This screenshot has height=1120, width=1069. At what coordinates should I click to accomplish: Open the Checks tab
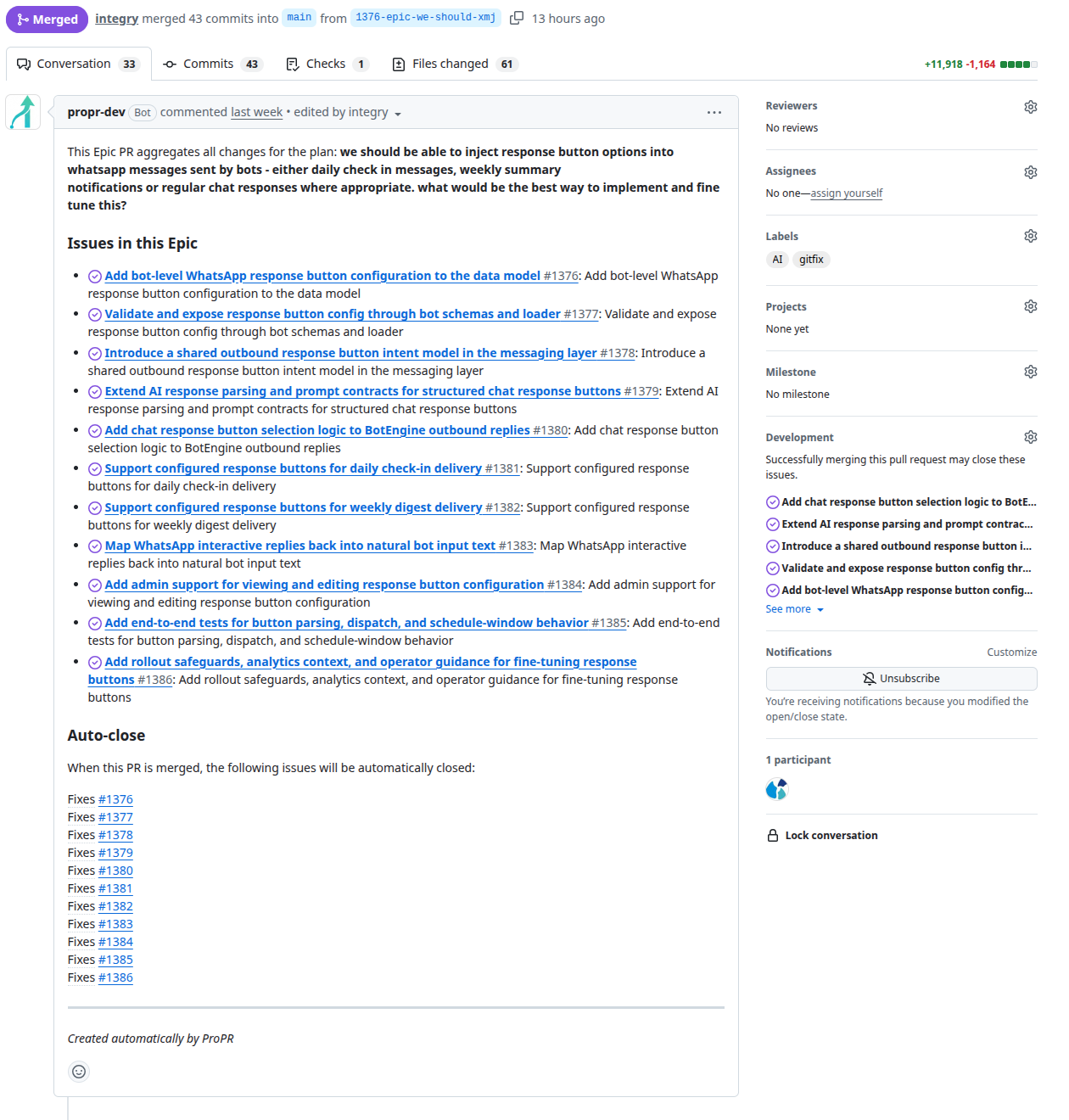[327, 64]
